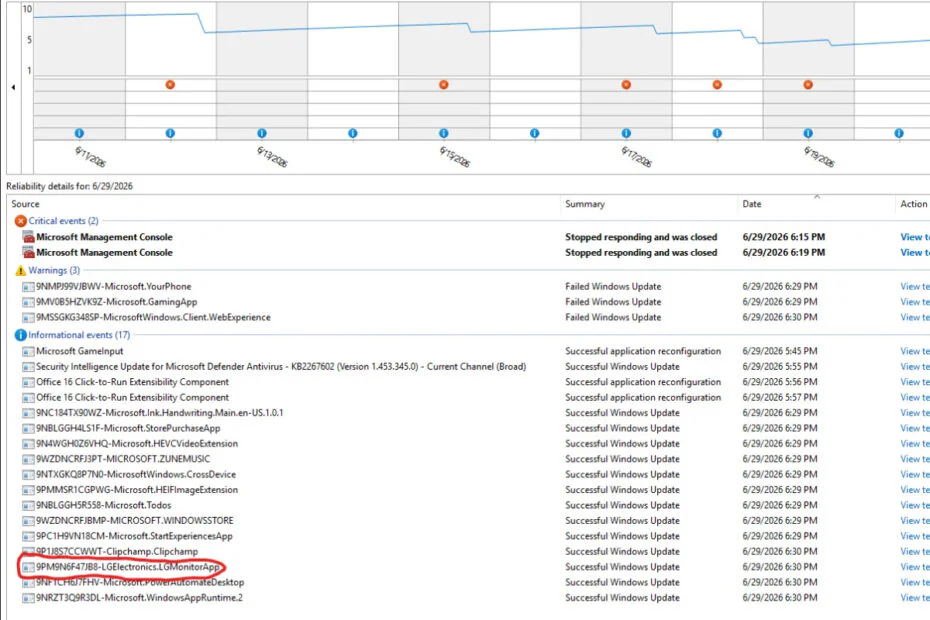Open View link for Microsoft GameInput row
This screenshot has height=620, width=930.
coord(915,351)
